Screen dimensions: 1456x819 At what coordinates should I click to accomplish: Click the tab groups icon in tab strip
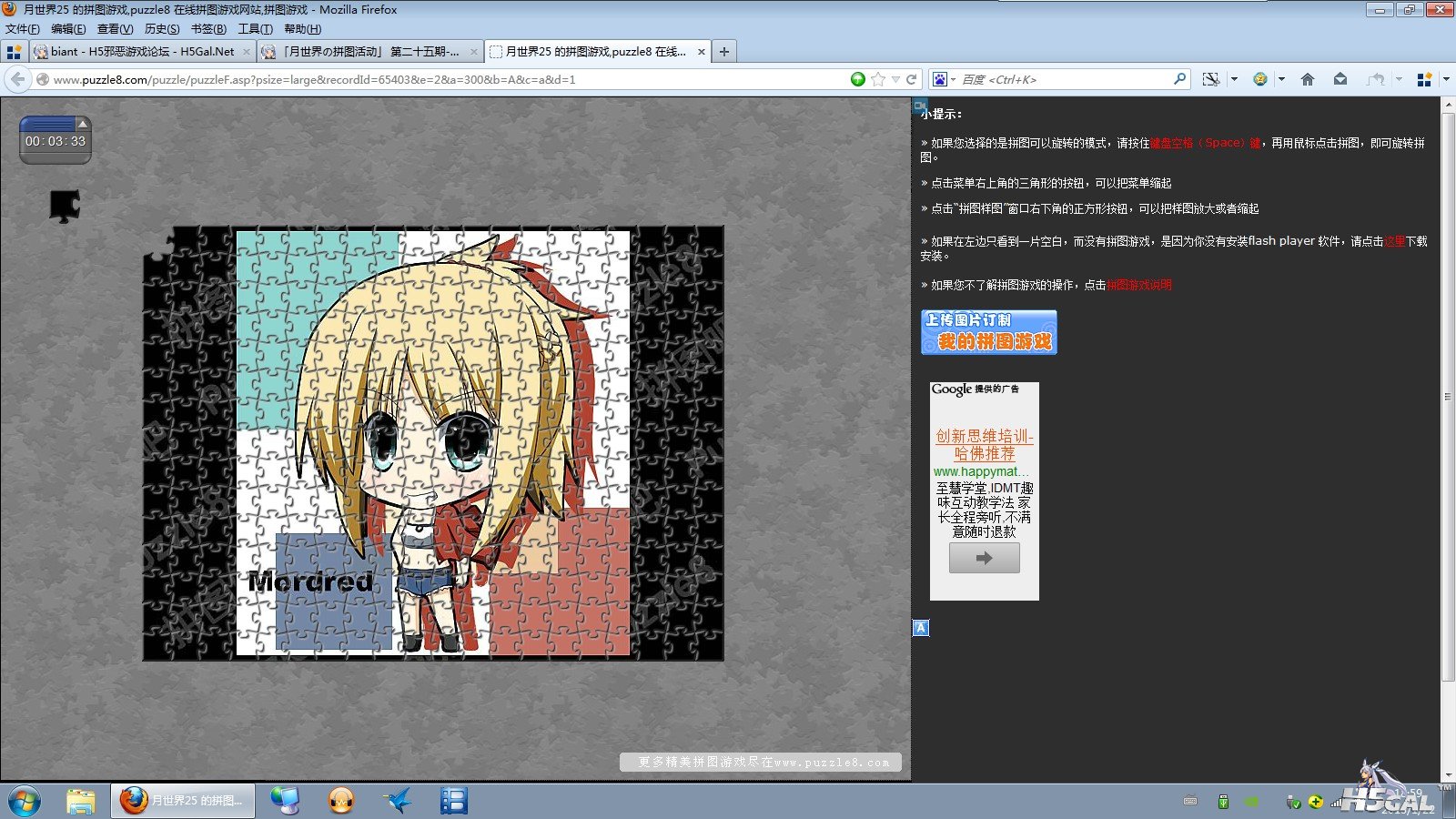point(14,52)
